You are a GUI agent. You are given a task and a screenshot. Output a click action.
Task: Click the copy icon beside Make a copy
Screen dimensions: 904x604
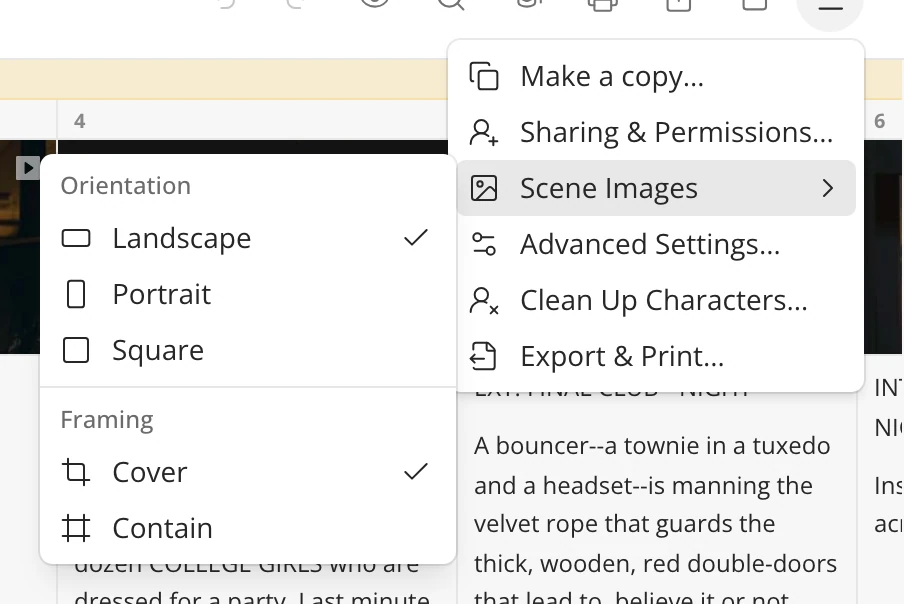[x=484, y=76]
